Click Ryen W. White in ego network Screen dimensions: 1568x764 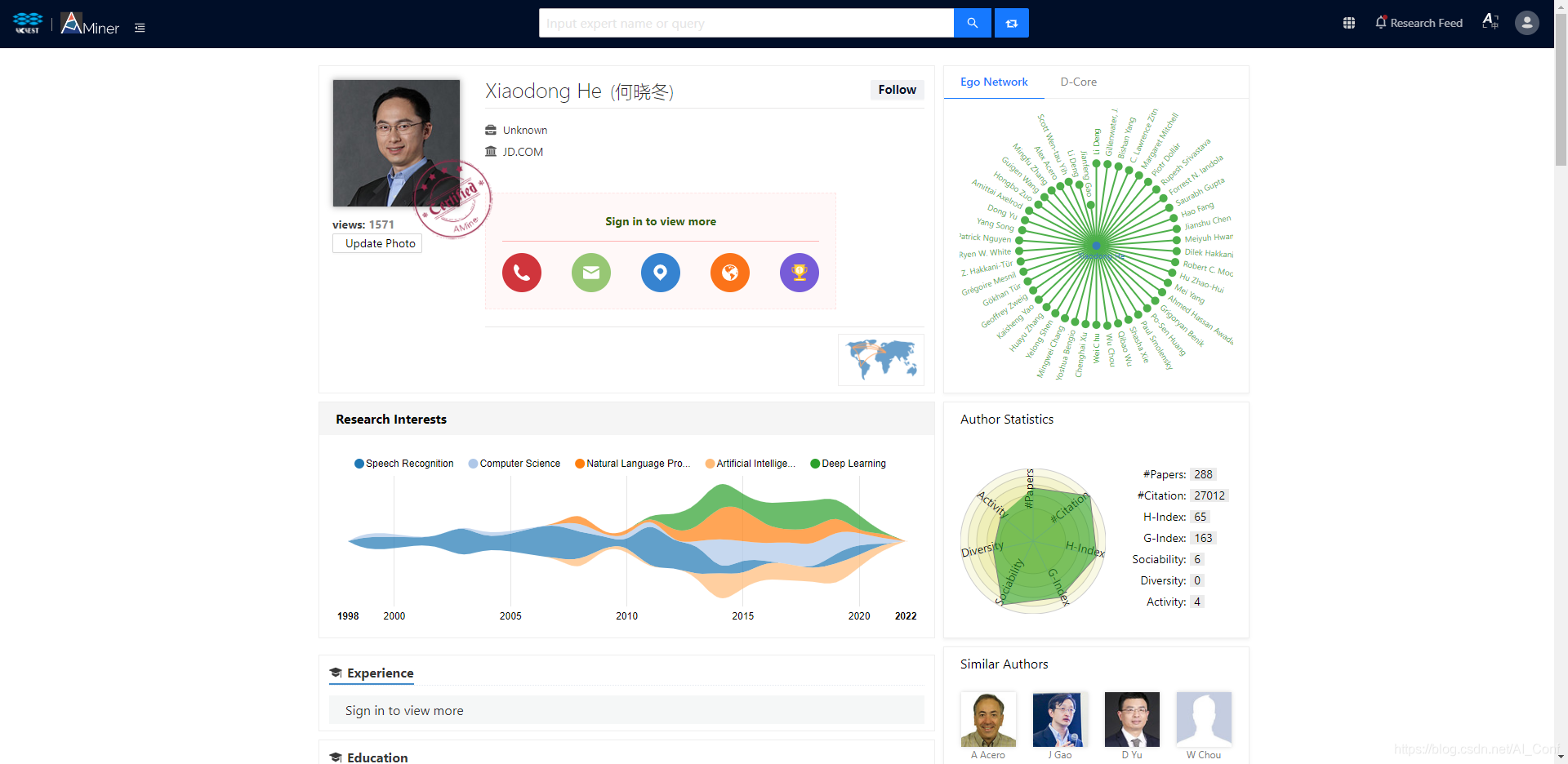click(x=985, y=253)
